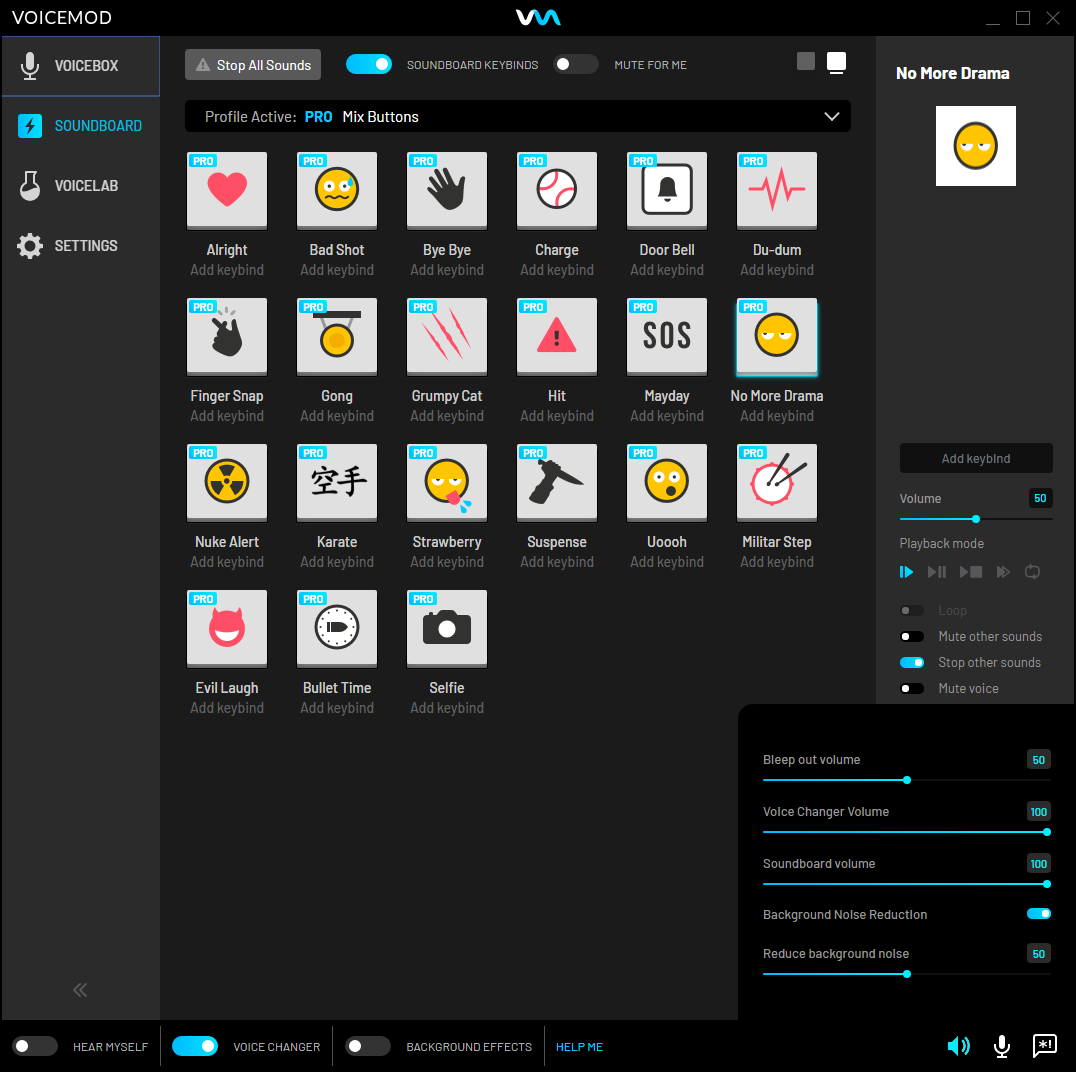The width and height of the screenshot is (1076, 1072).
Task: Adjust Voice Changer Volume slider
Action: click(x=907, y=832)
